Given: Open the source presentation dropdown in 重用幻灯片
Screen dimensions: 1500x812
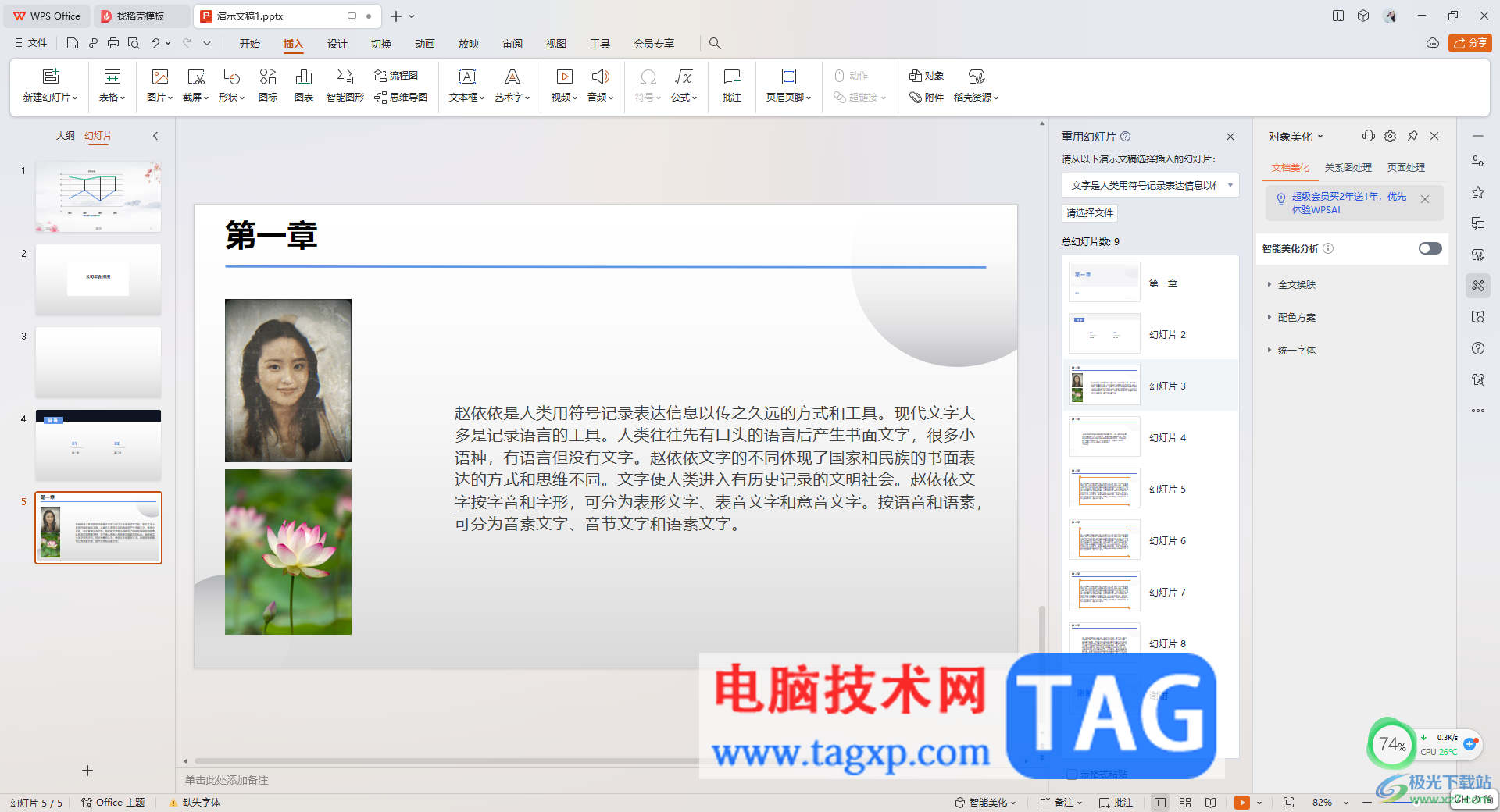Looking at the screenshot, I should 1150,185.
